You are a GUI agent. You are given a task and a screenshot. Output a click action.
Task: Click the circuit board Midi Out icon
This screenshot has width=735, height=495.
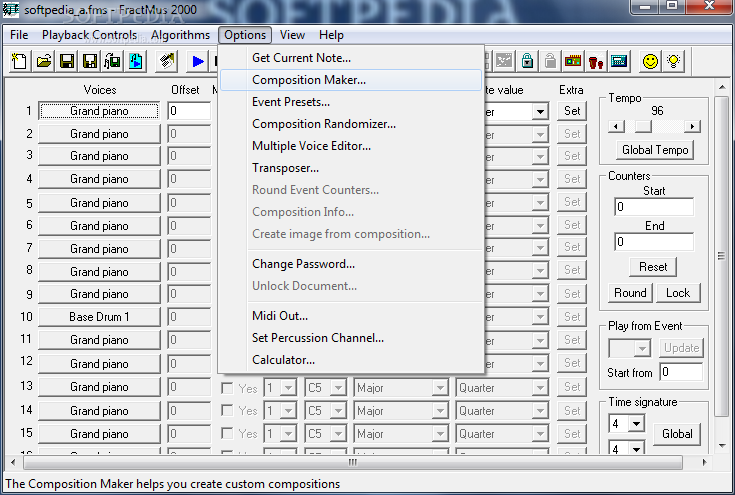[573, 61]
